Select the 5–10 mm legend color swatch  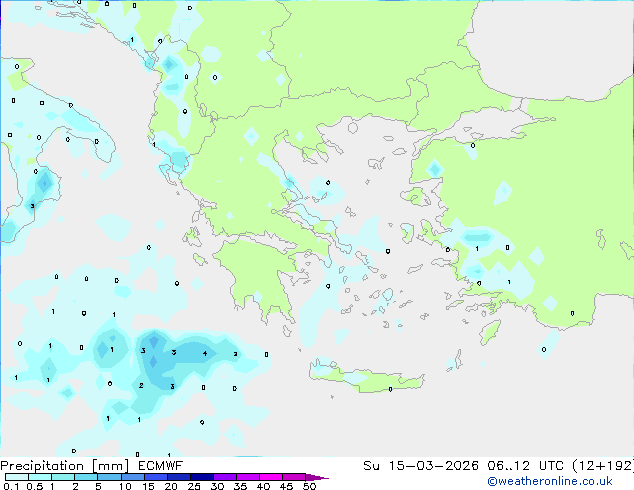coord(109,477)
